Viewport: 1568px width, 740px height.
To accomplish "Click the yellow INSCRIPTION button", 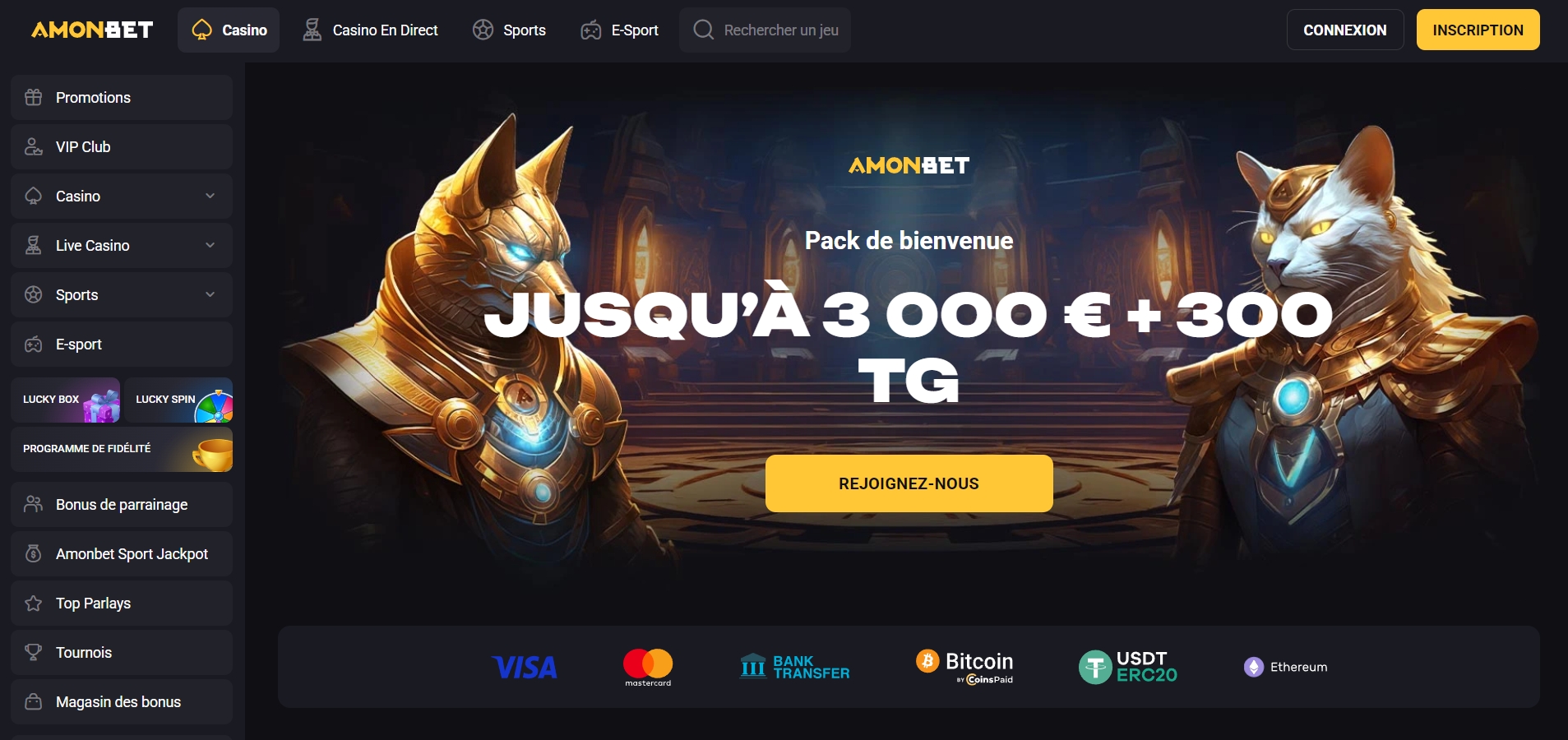I will click(x=1478, y=30).
